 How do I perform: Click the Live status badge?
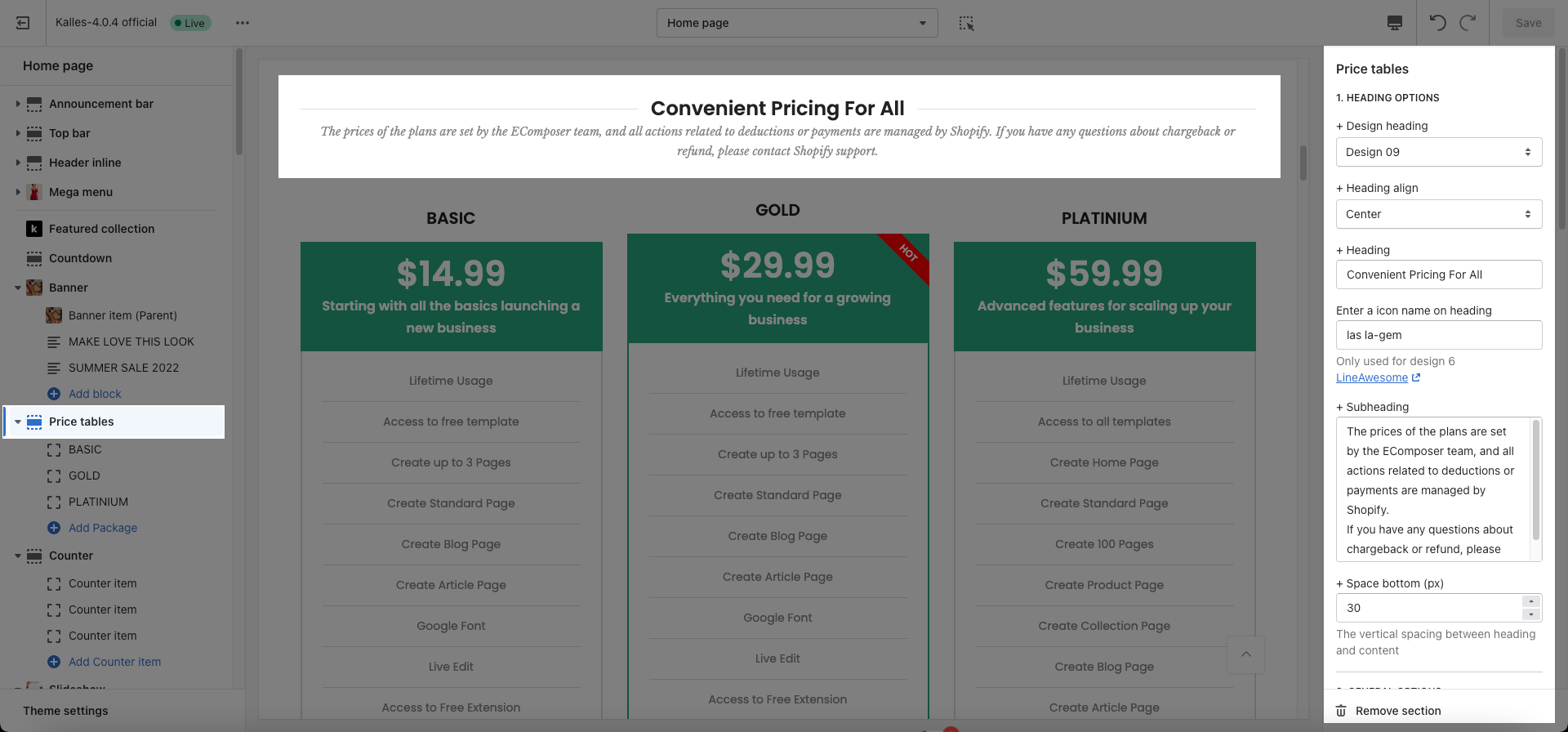point(190,23)
